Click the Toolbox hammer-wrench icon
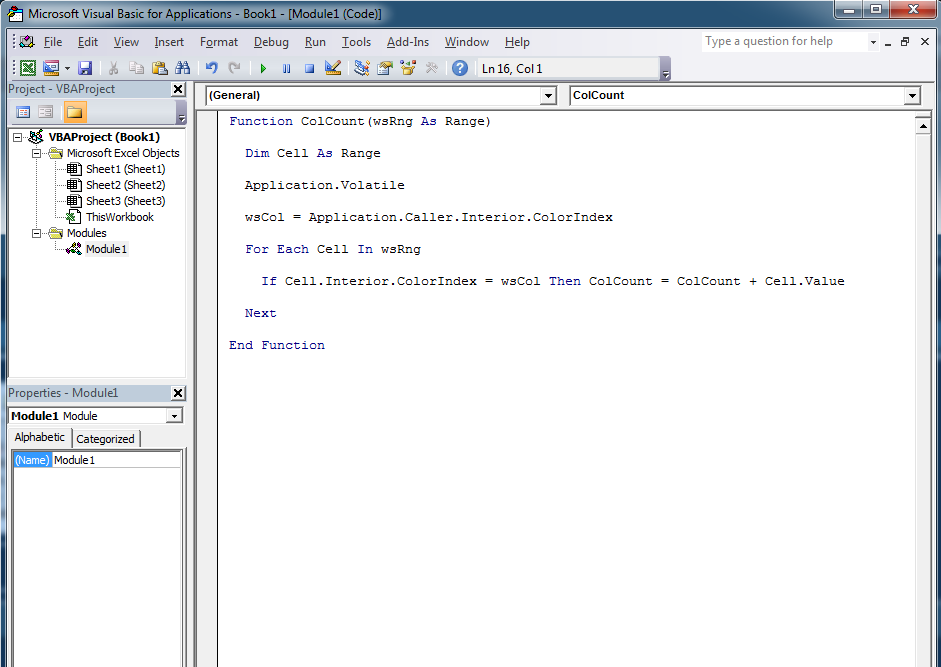This screenshot has height=667, width=941. click(431, 68)
